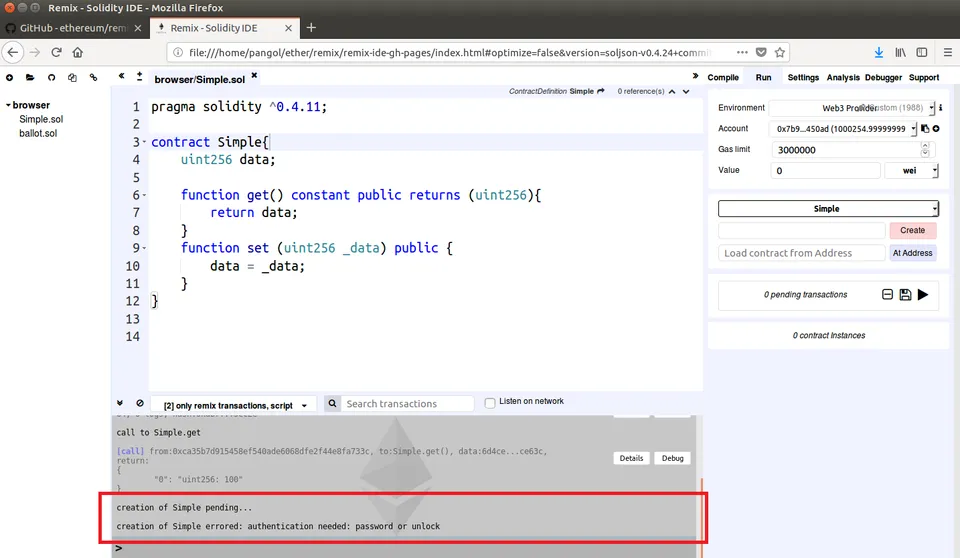Viewport: 960px width, 558px height.
Task: Open the wei unit dropdown
Action: (x=912, y=171)
